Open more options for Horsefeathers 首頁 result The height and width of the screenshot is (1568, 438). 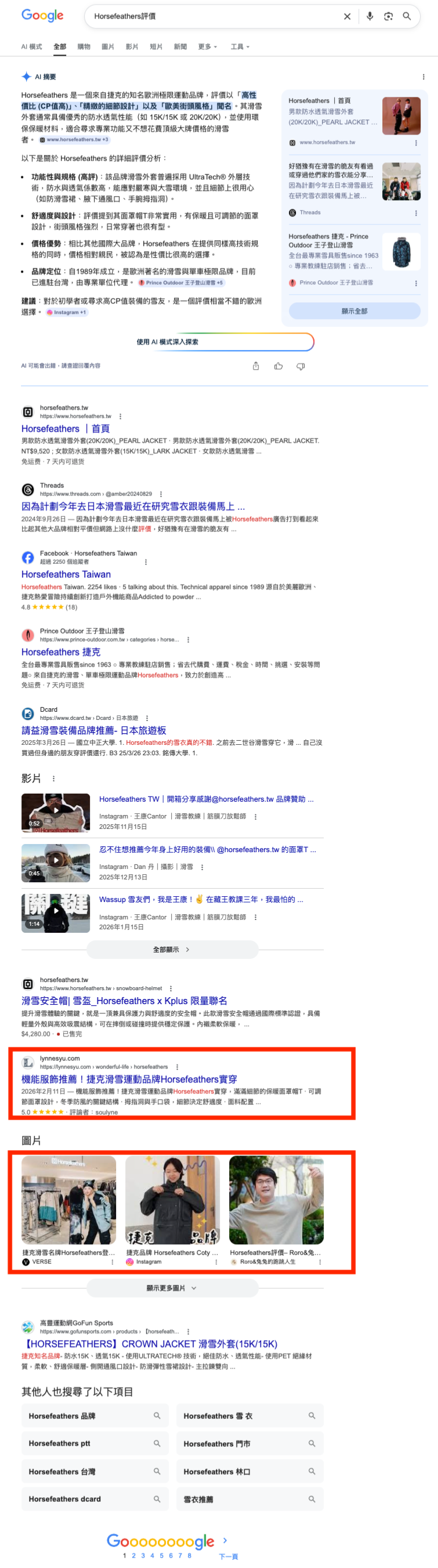click(x=121, y=417)
